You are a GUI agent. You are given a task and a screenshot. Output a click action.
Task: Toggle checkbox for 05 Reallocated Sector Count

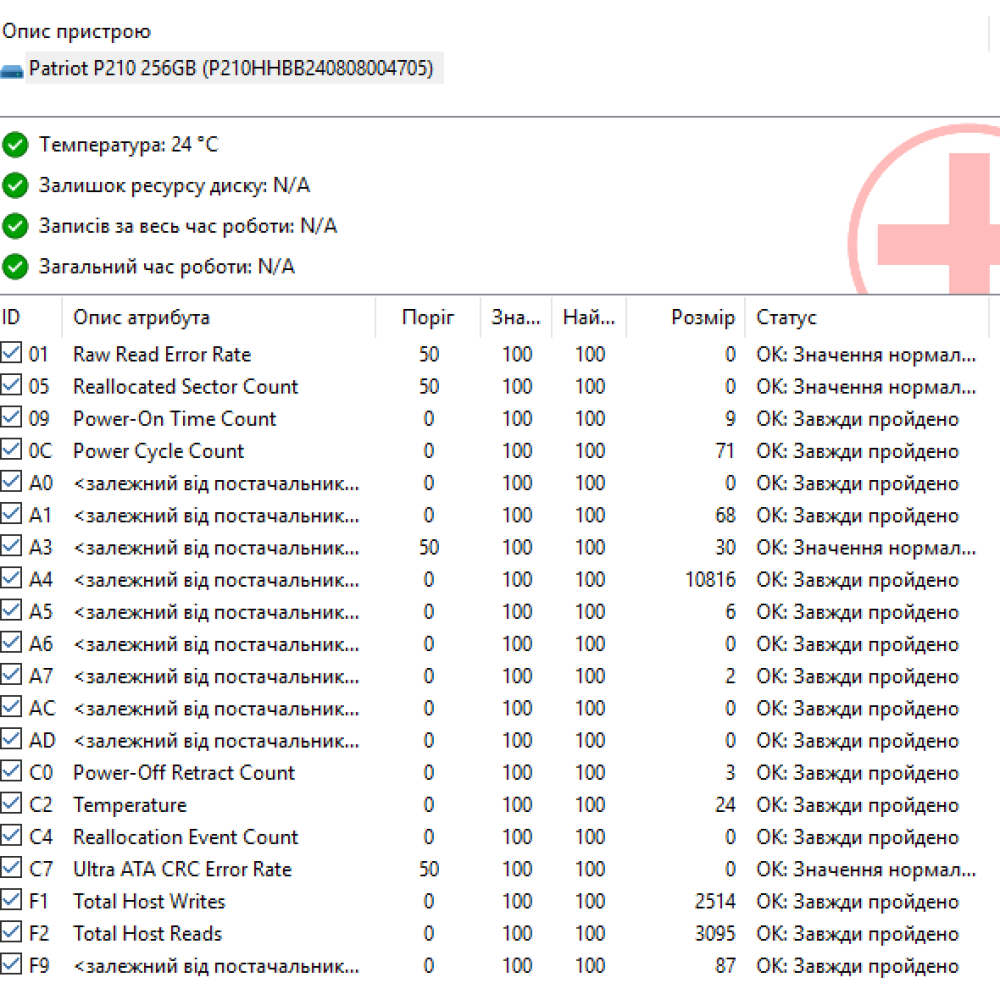(x=11, y=386)
